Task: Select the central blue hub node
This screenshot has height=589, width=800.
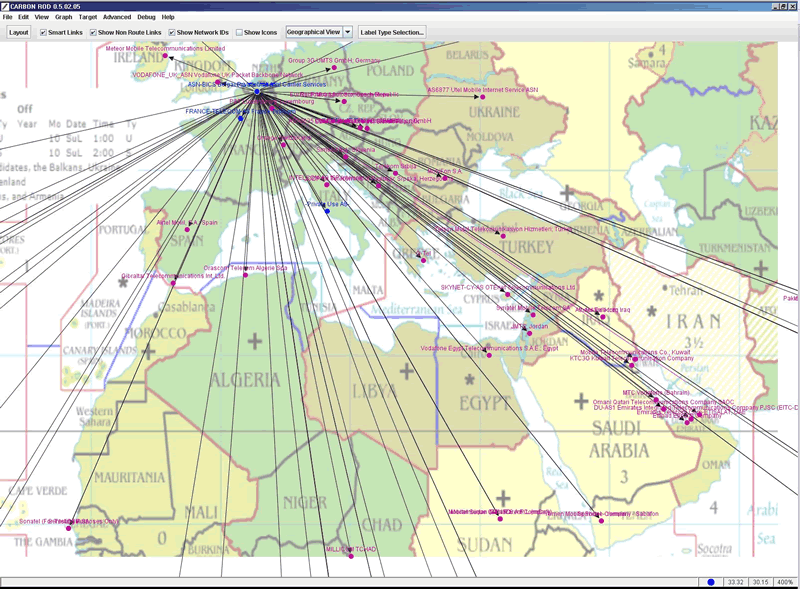Action: pos(257,91)
